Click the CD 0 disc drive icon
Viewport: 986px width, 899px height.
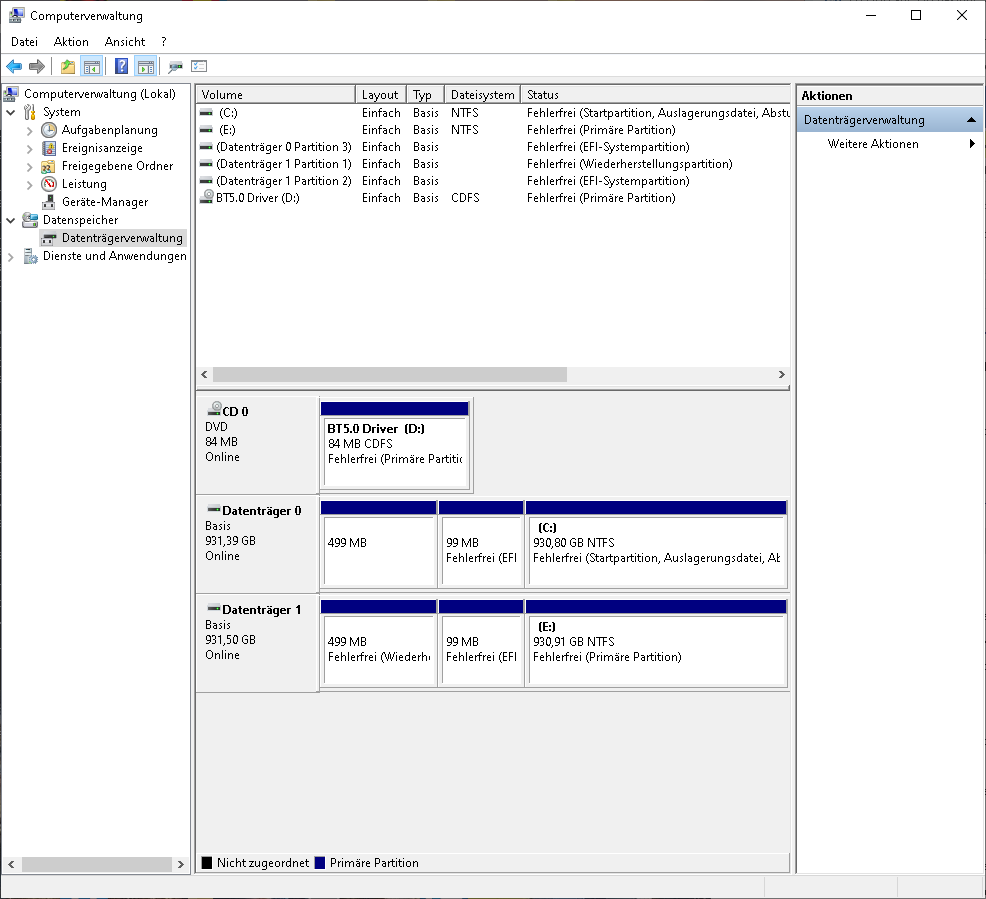click(214, 410)
